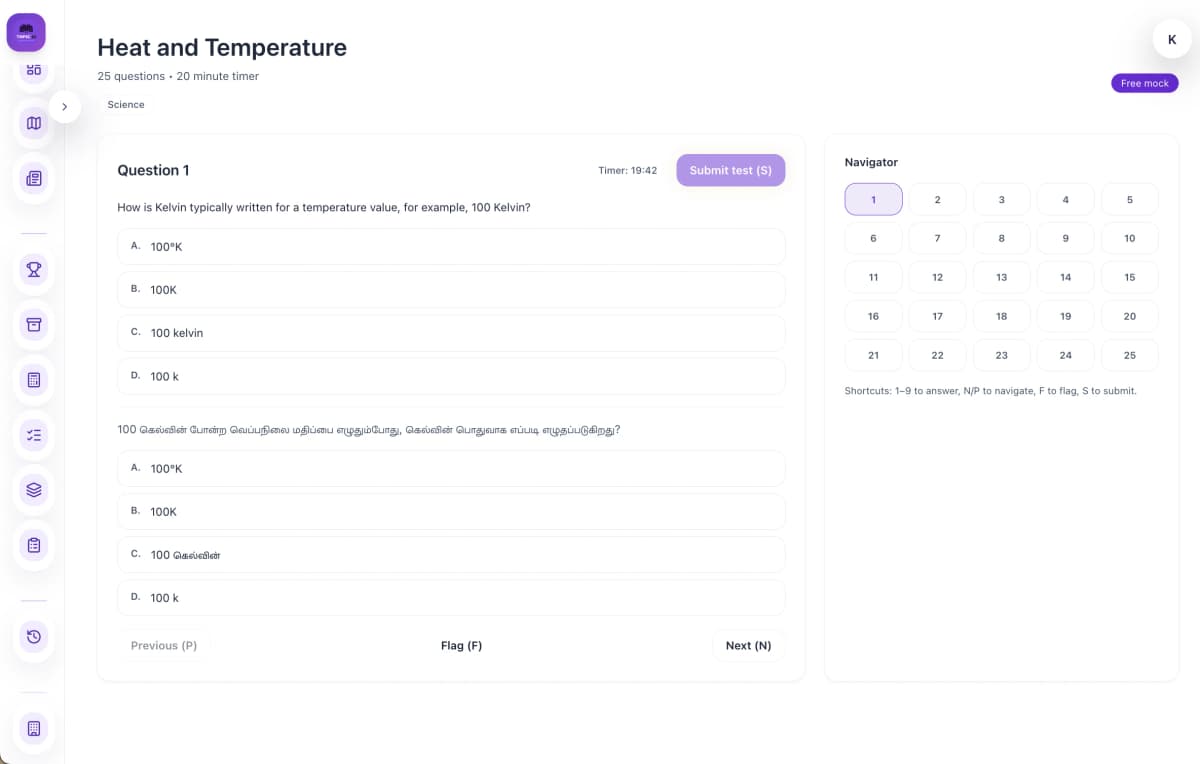Jump to question 25 in the Navigator
1200x764 pixels.
click(x=1129, y=355)
